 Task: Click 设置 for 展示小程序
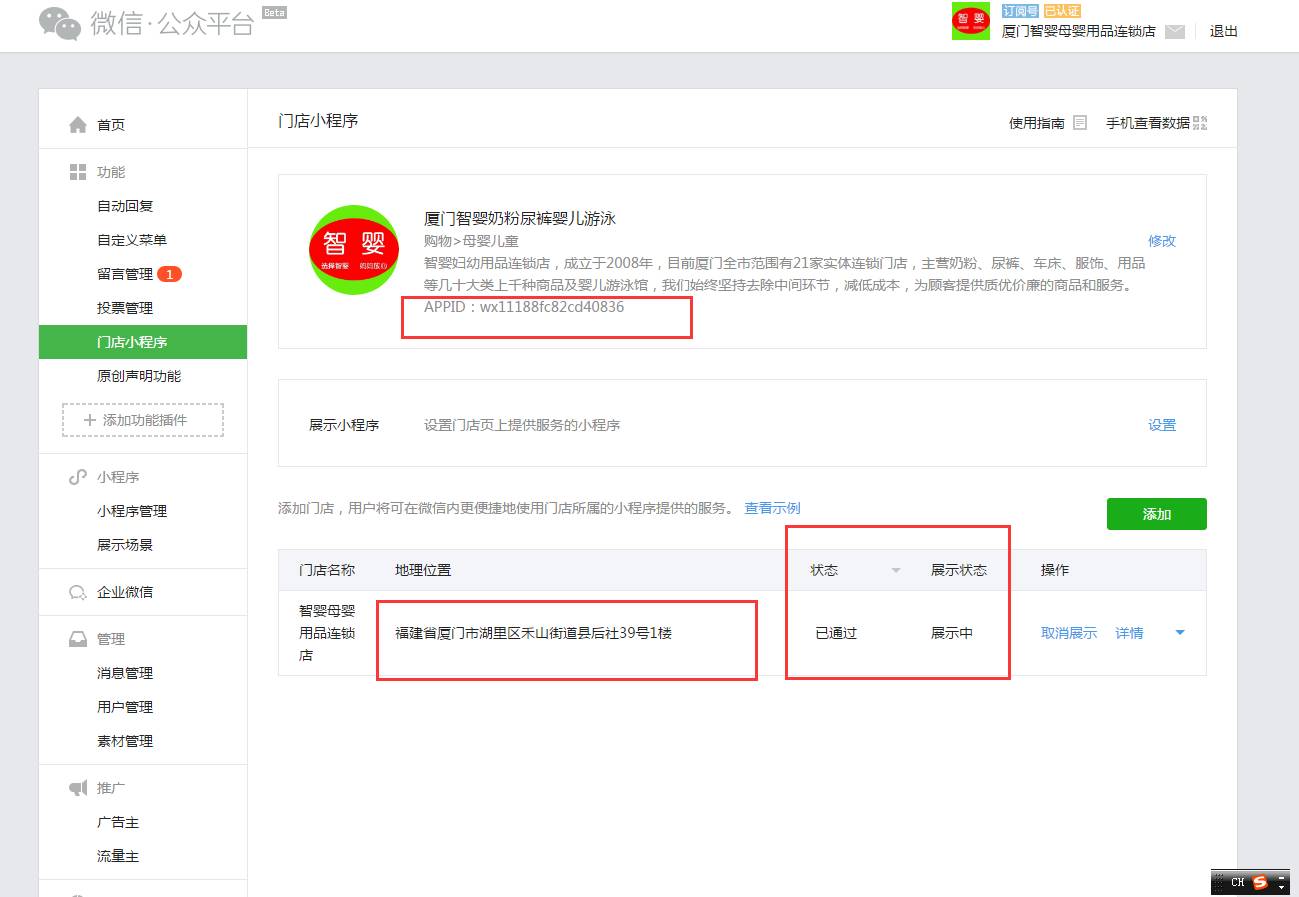[x=1162, y=425]
